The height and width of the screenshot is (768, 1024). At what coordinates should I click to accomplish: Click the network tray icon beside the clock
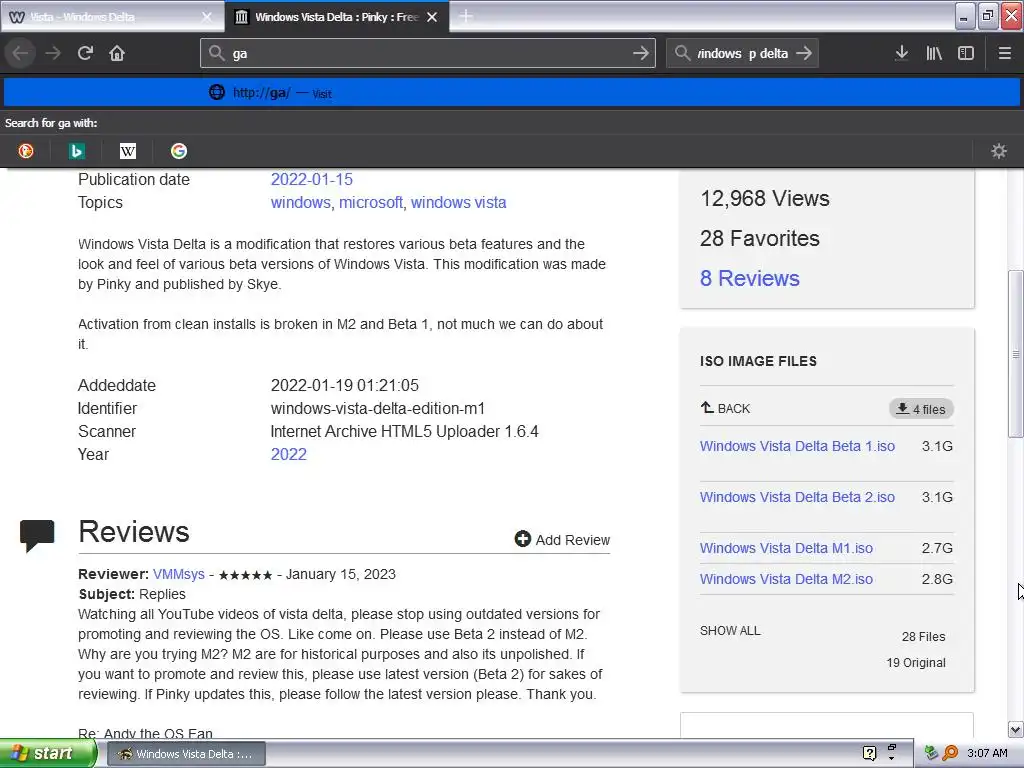tap(931, 753)
